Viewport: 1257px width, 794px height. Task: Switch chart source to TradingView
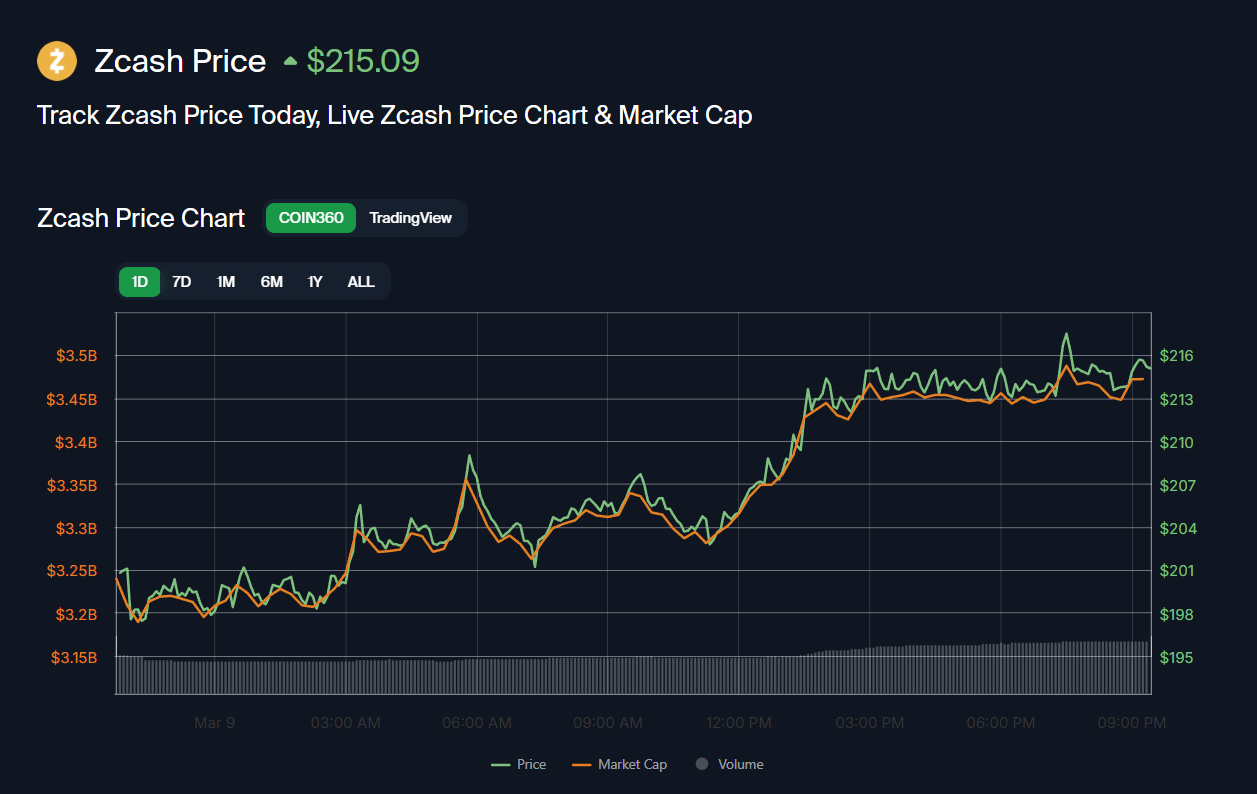coord(410,218)
